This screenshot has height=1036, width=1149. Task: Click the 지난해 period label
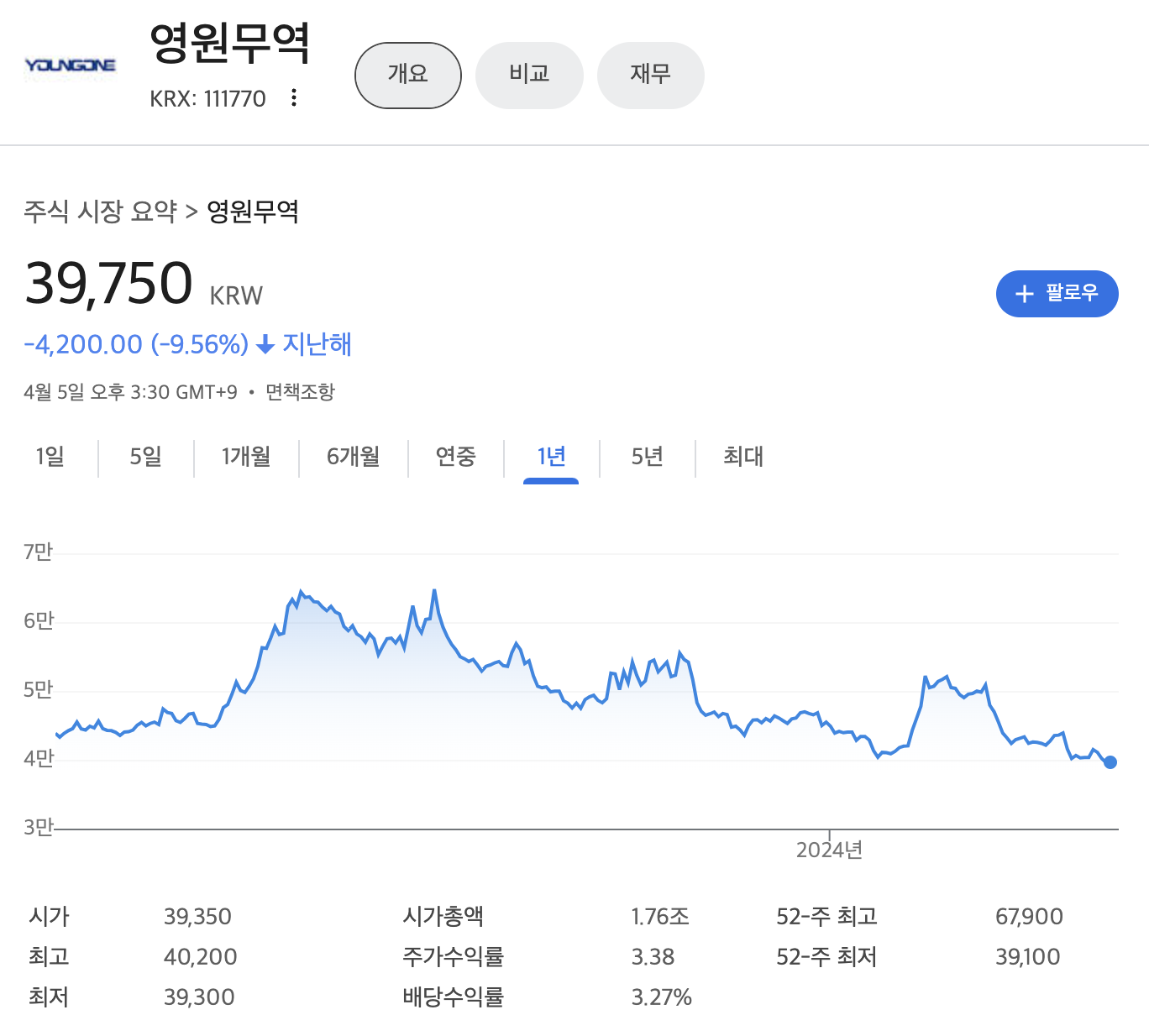click(x=317, y=344)
